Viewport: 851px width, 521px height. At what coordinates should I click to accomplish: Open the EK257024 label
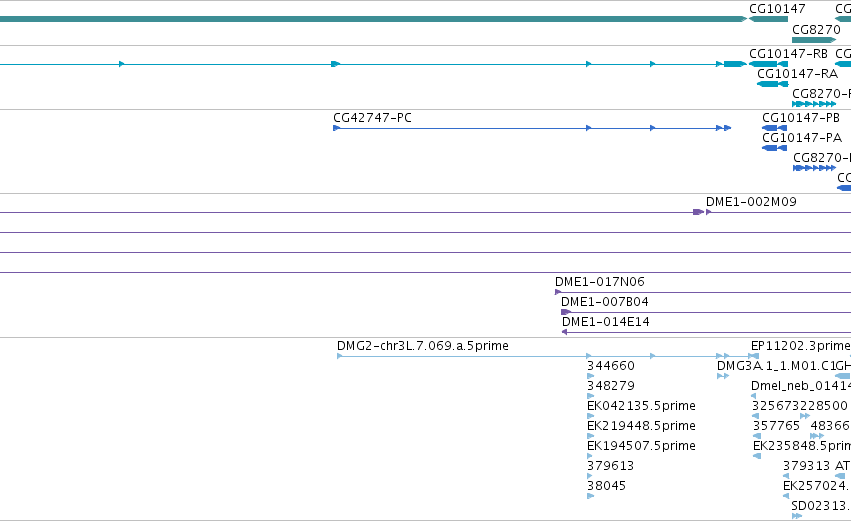click(x=814, y=486)
